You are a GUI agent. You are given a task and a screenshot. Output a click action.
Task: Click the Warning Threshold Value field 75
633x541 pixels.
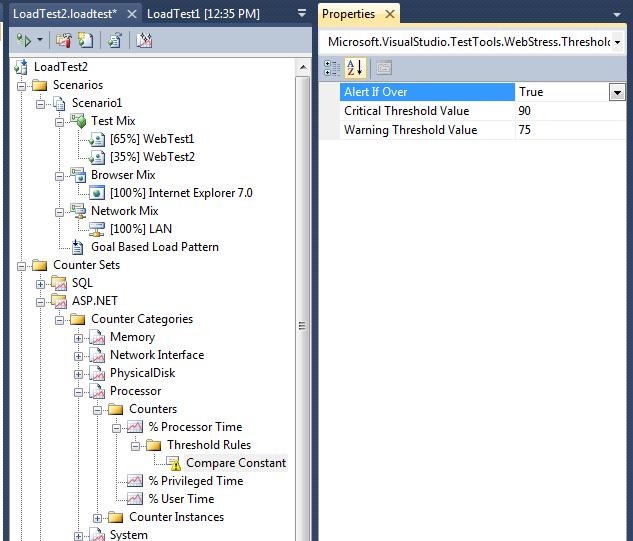(570, 130)
